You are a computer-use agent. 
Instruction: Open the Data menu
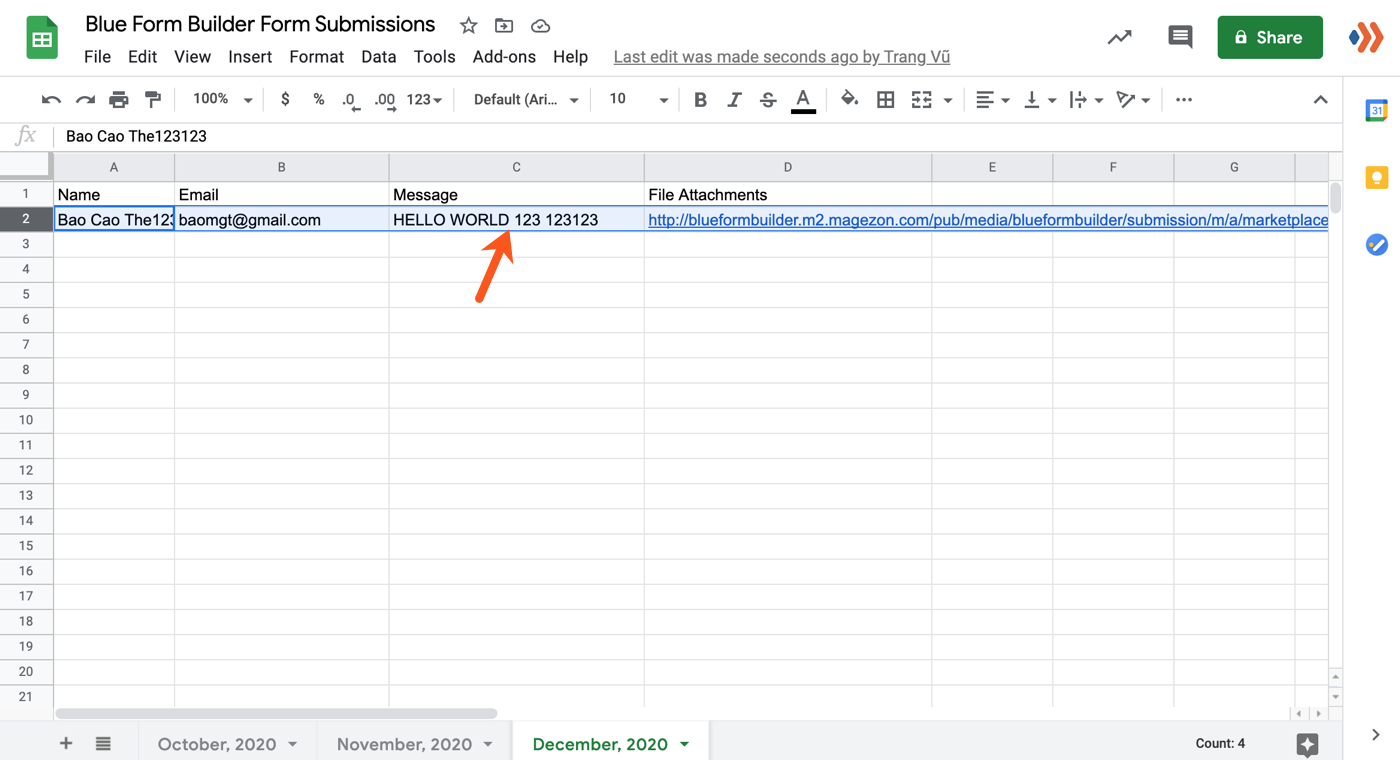point(379,57)
